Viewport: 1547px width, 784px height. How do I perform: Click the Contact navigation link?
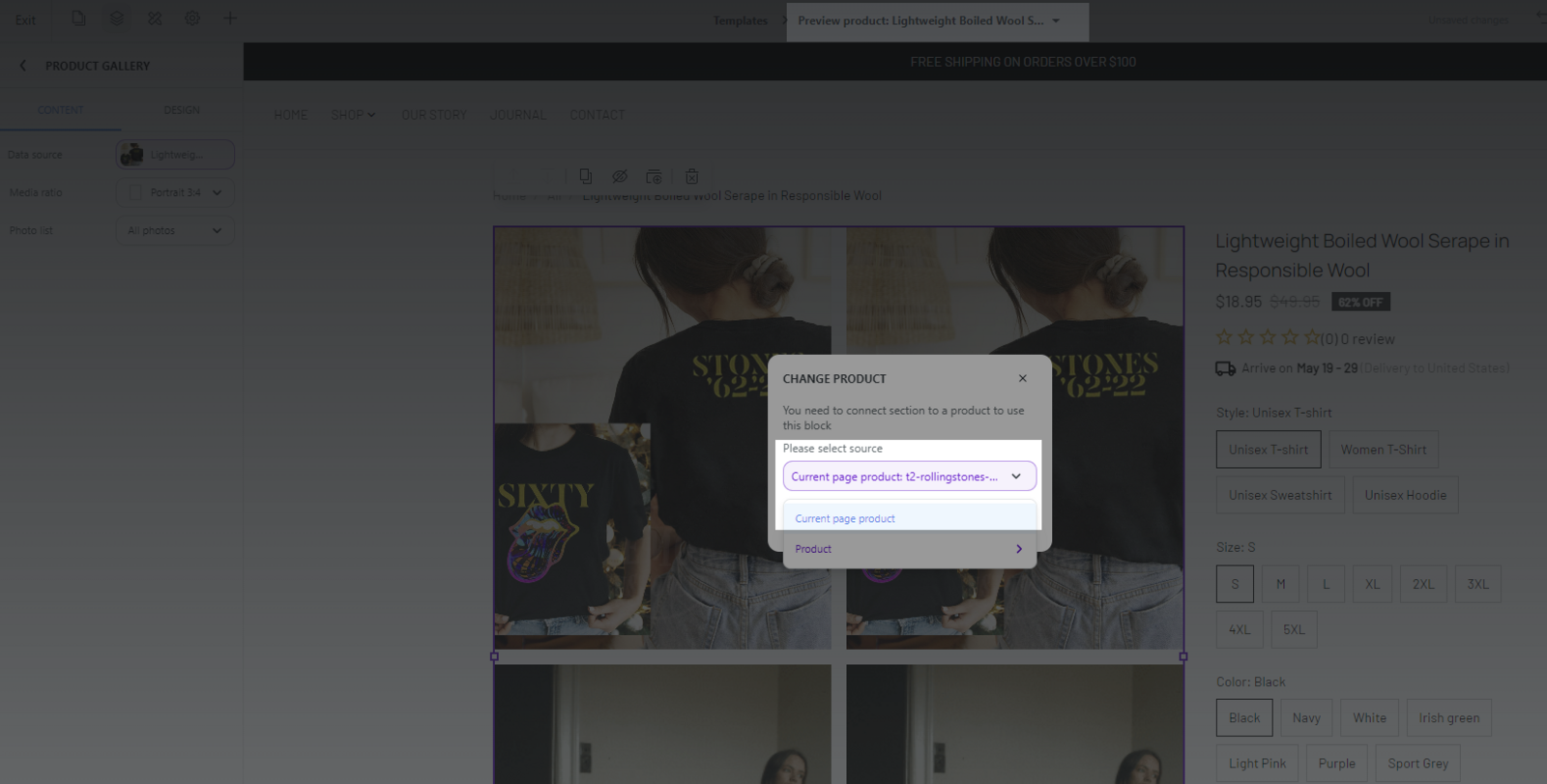pyautogui.click(x=598, y=115)
